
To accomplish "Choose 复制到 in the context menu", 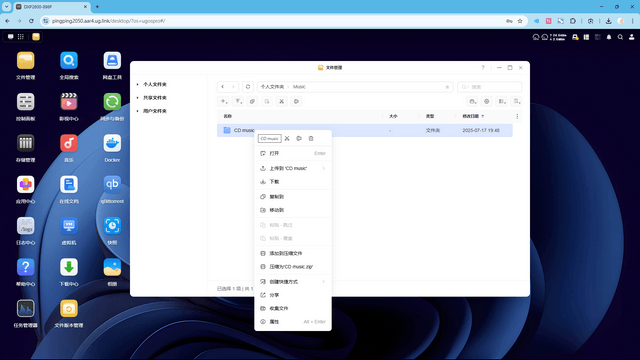I will (293, 197).
